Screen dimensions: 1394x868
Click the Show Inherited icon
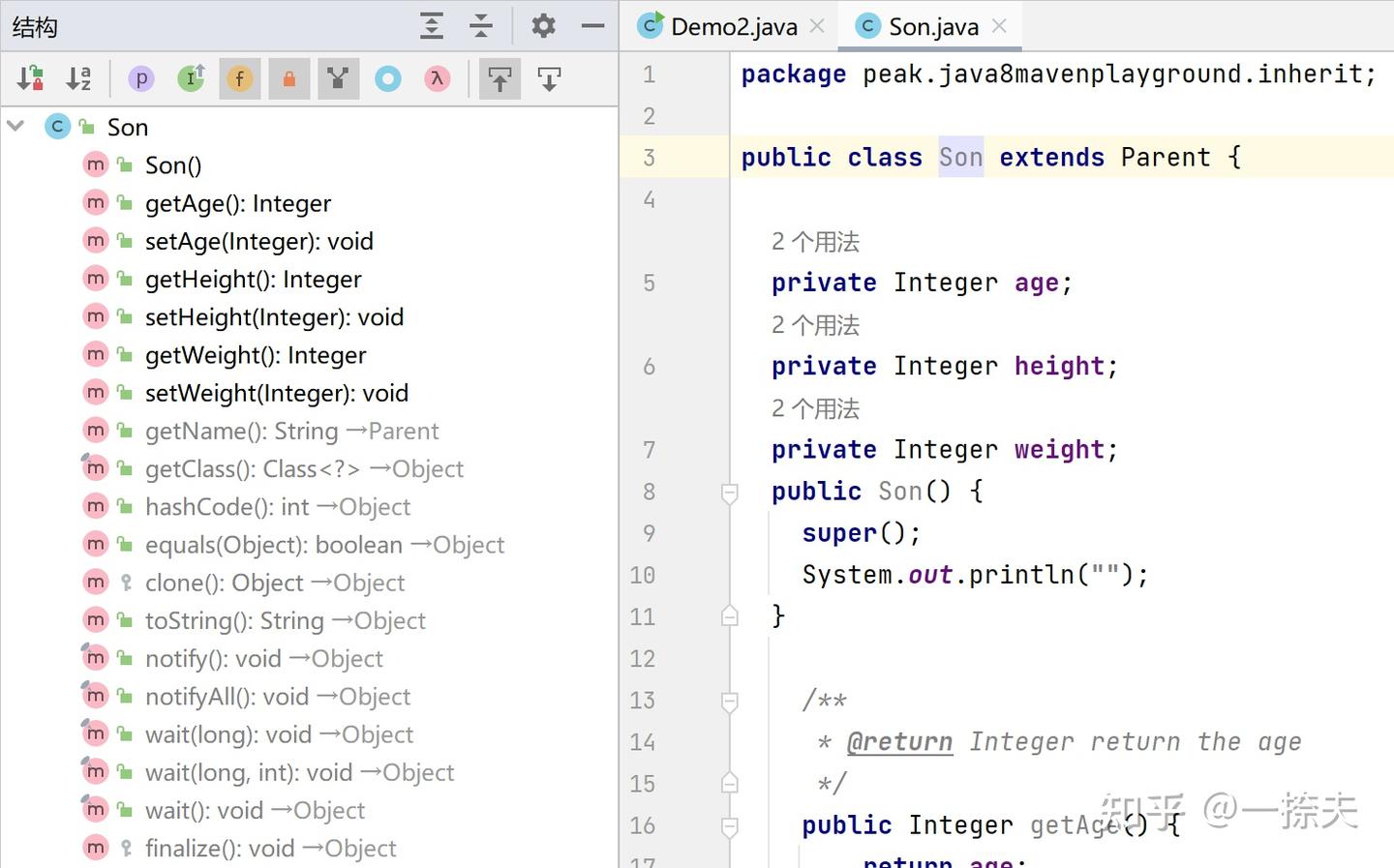191,78
